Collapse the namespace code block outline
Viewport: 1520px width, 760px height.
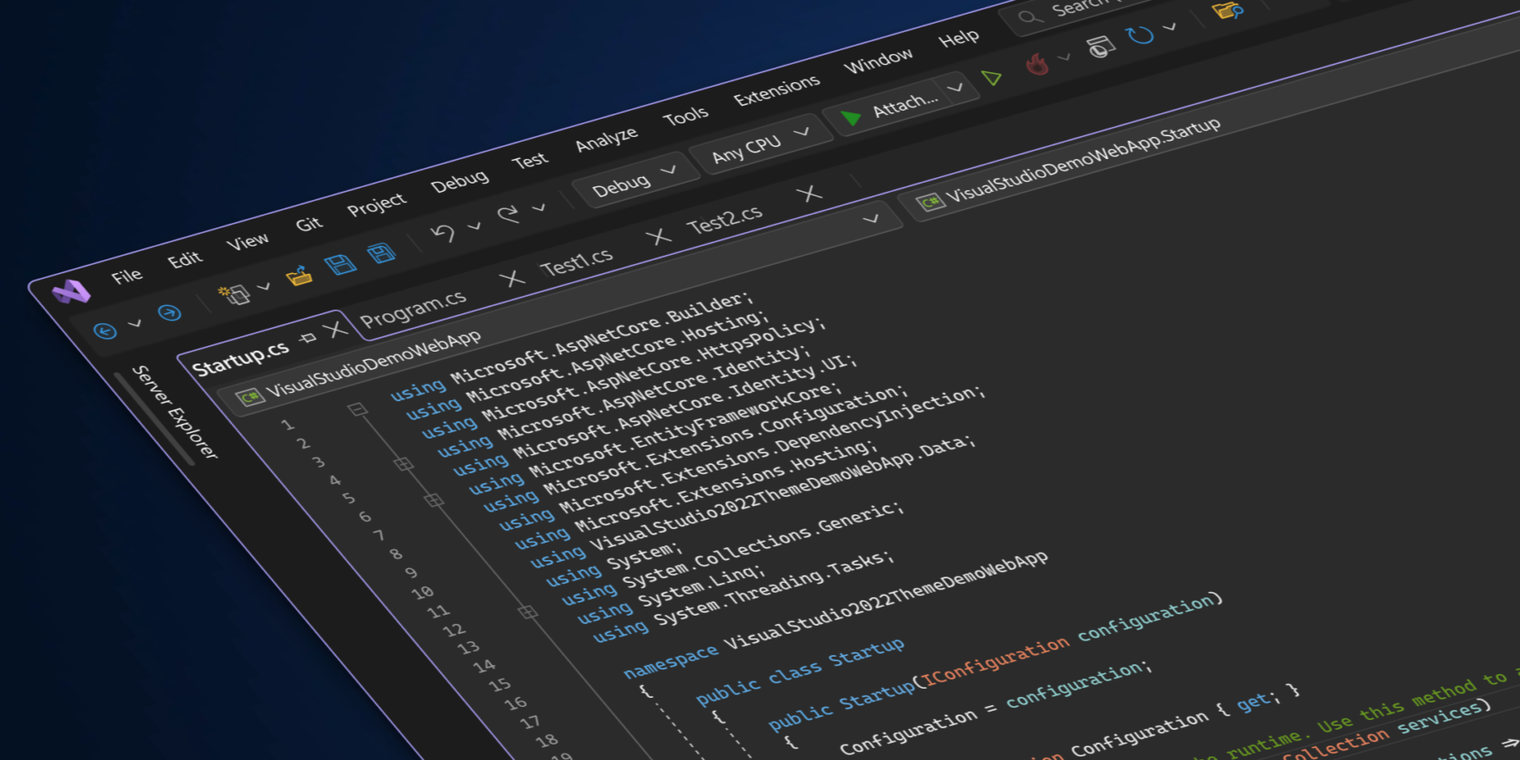(x=528, y=612)
